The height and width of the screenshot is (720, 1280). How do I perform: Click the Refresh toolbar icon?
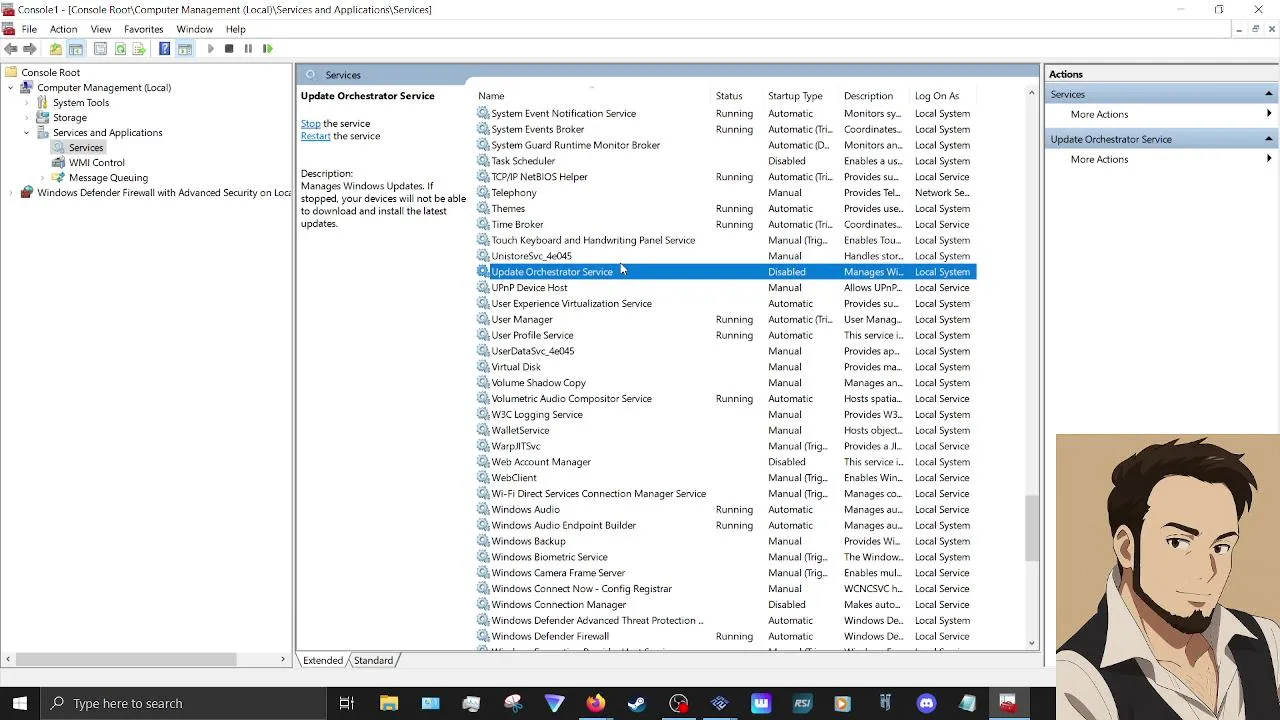[120, 49]
